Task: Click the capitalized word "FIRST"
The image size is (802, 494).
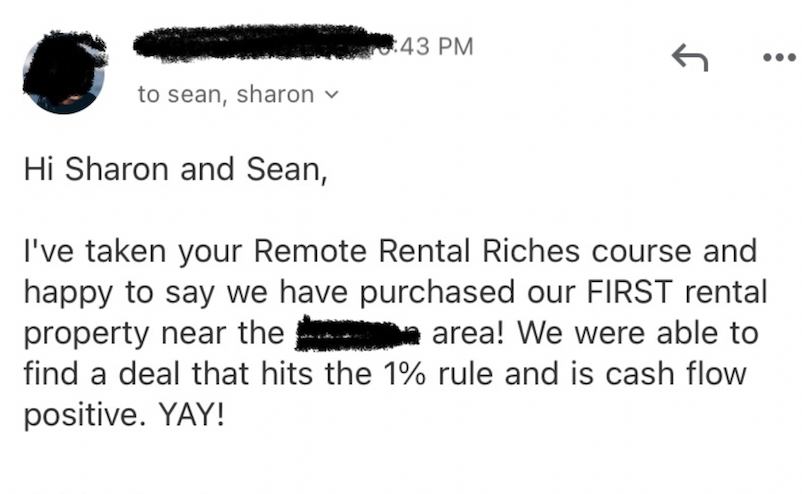Action: [x=630, y=292]
